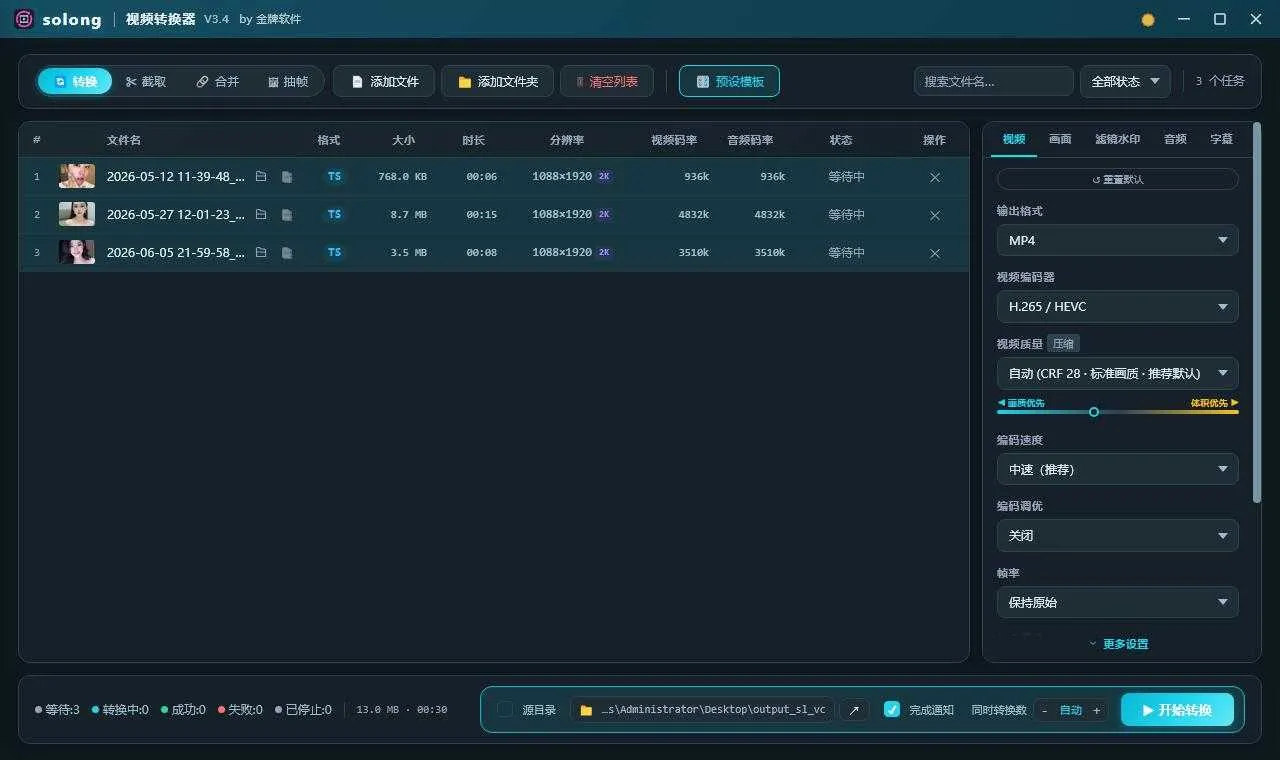Open the 音频 settings tab

(1175, 139)
